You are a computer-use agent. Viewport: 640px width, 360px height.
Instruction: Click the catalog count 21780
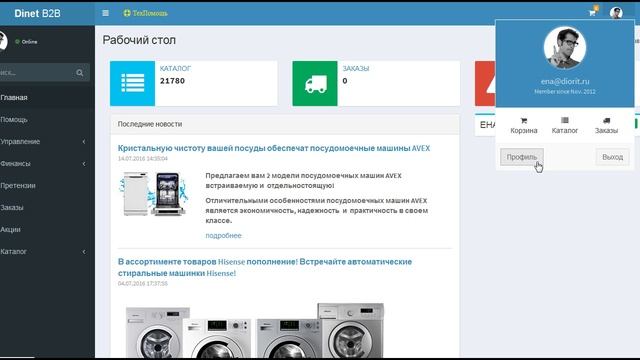[x=172, y=81]
